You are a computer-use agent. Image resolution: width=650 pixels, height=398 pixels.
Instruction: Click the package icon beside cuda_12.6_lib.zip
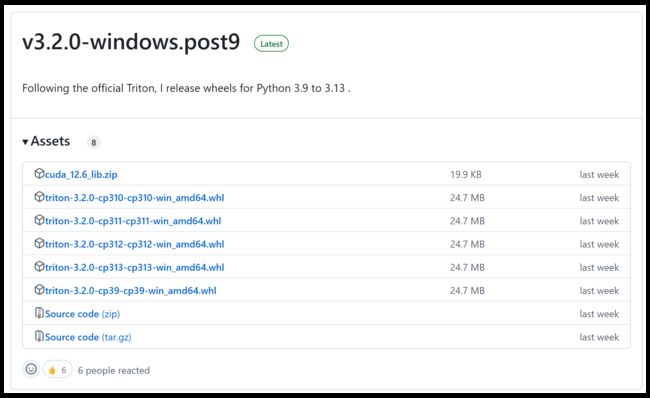pyautogui.click(x=39, y=174)
